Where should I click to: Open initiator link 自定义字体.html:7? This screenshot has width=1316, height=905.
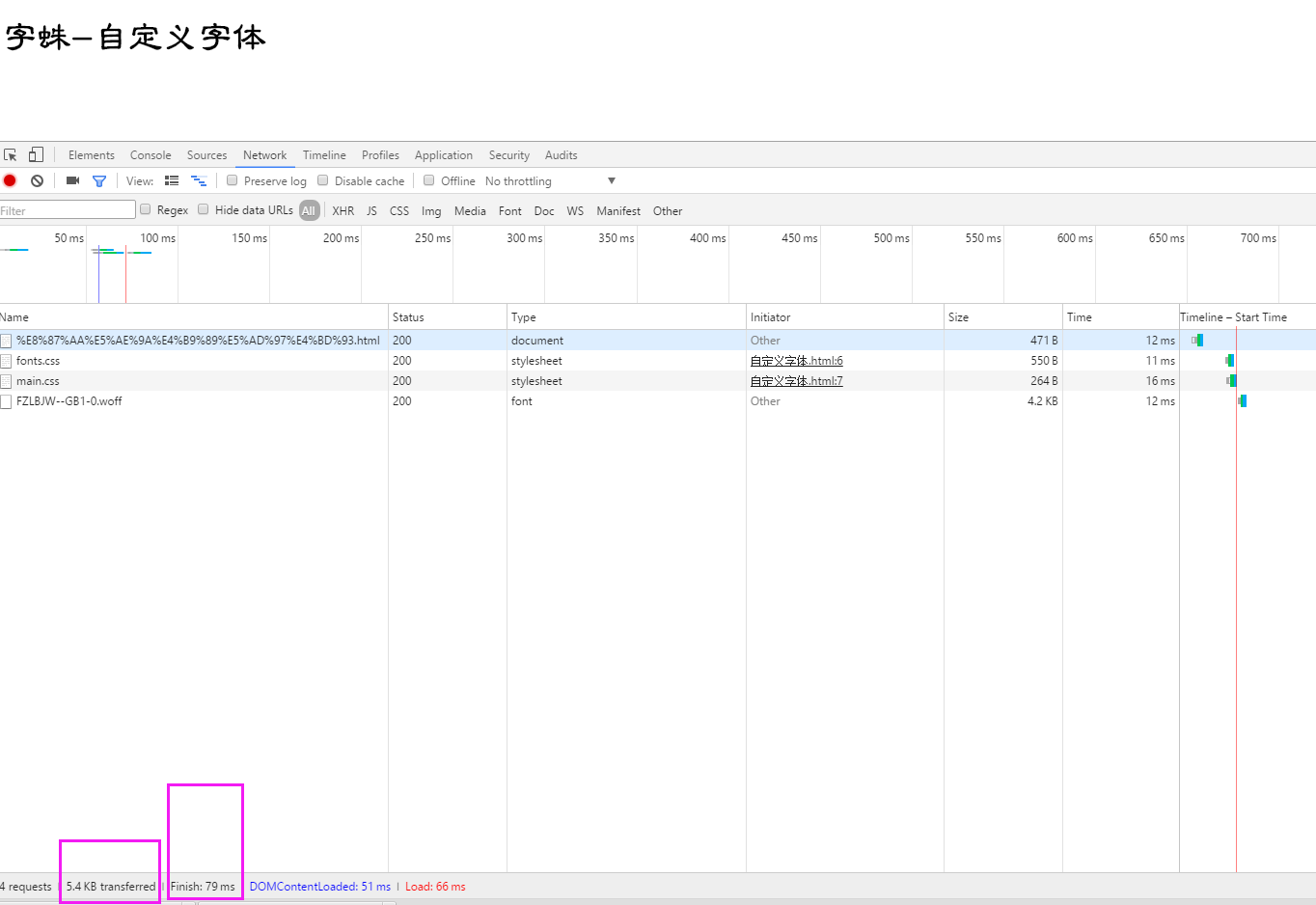pos(797,381)
